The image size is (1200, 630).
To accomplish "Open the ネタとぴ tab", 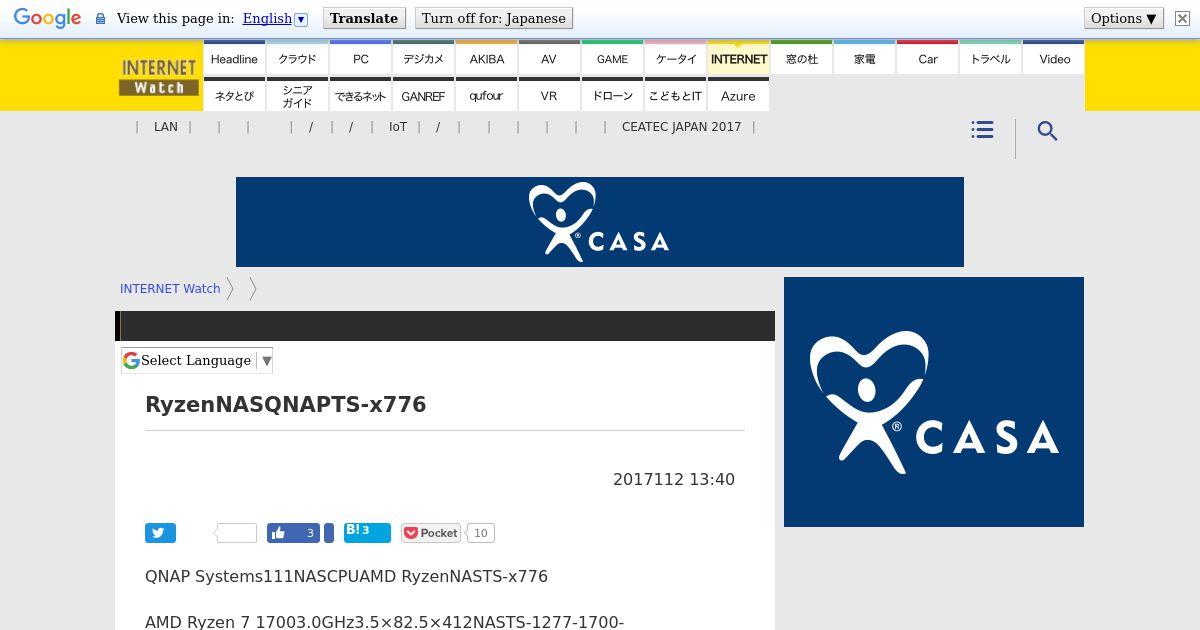I will (234, 96).
